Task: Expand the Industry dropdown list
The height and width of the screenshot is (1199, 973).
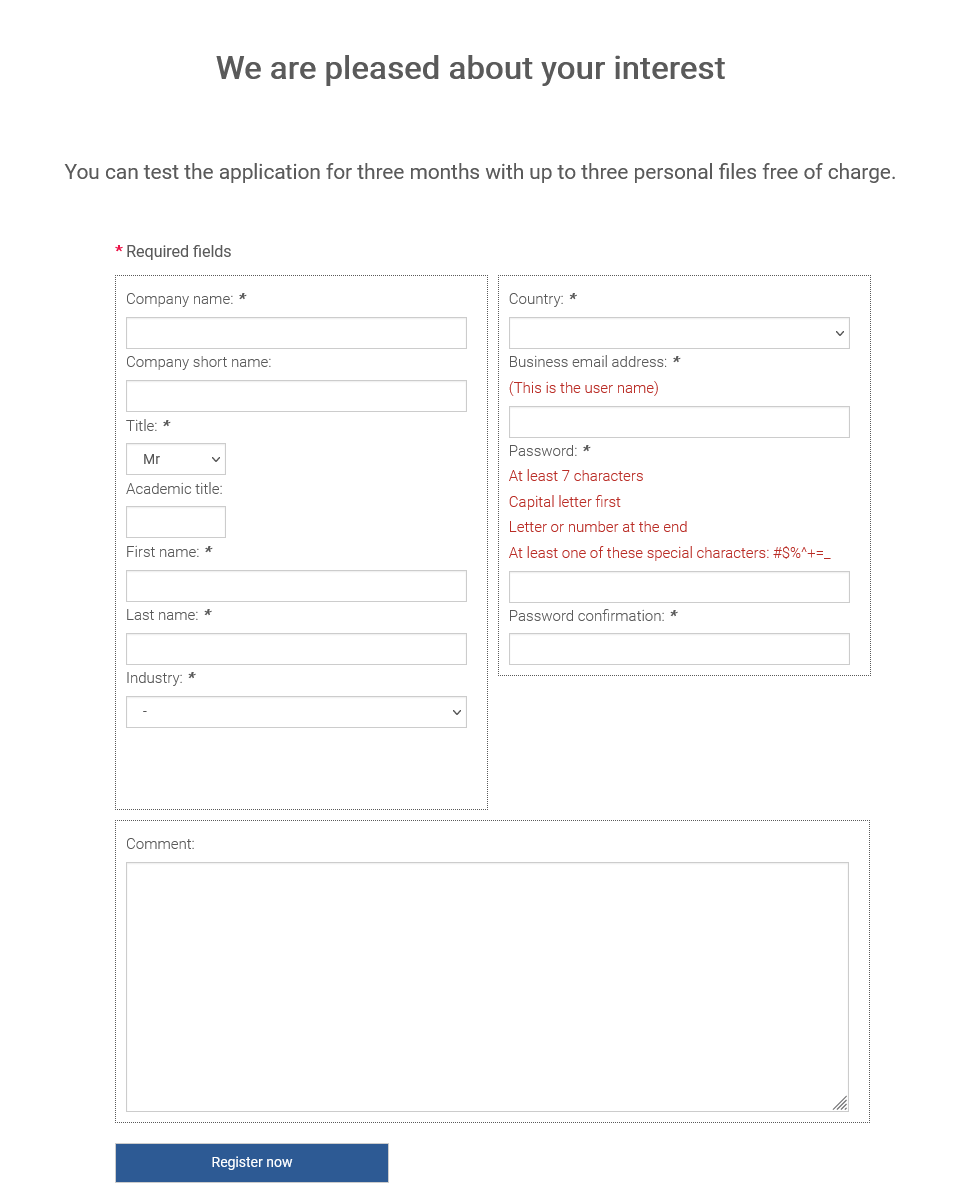Action: point(296,712)
